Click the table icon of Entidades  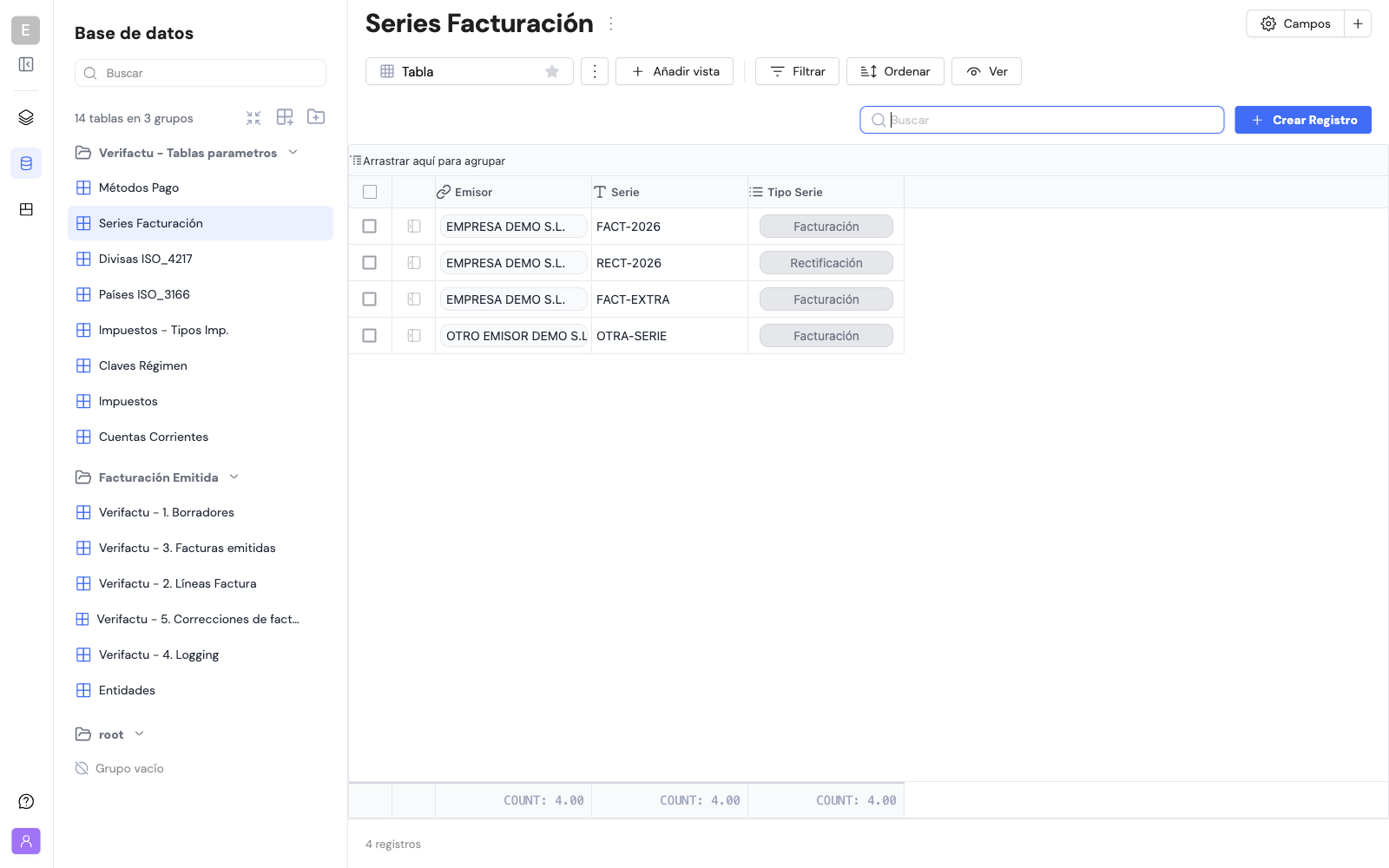tap(83, 690)
